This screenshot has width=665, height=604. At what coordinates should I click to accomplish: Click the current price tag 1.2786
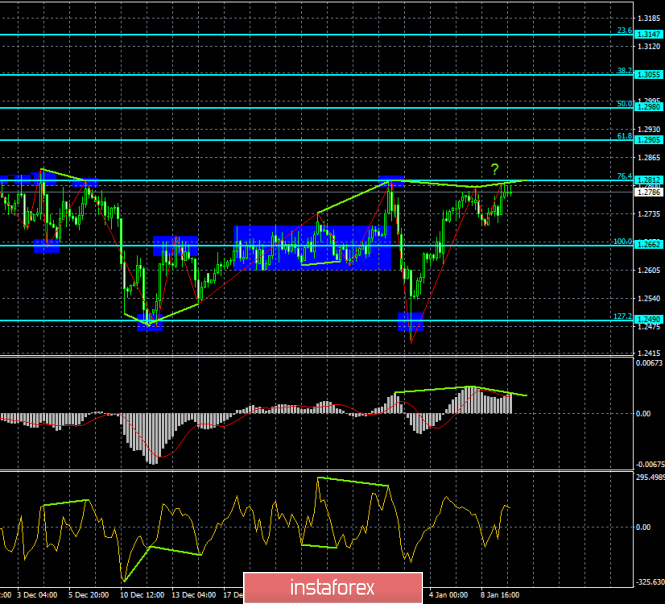pos(647,192)
